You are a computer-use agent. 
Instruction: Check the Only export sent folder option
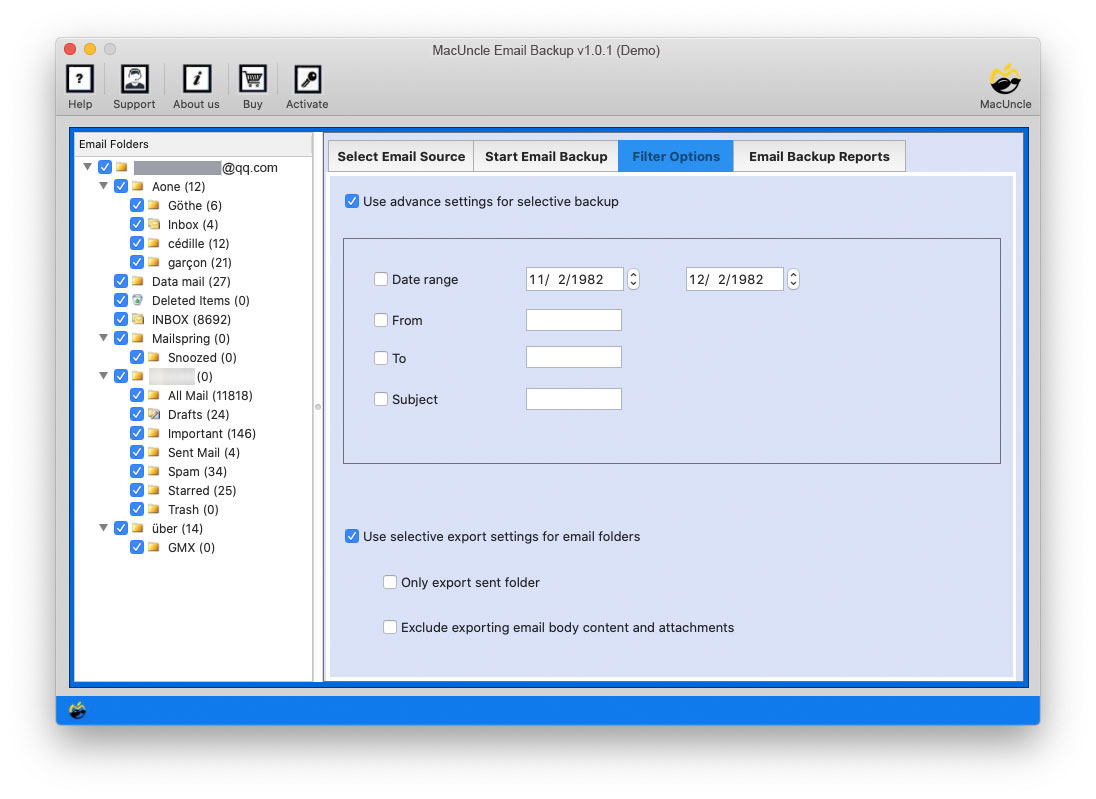[390, 582]
